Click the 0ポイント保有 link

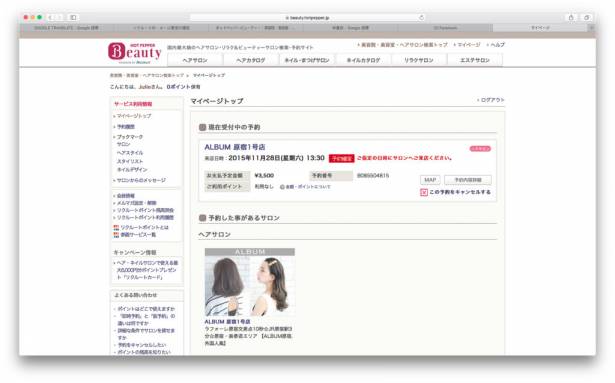tap(184, 87)
